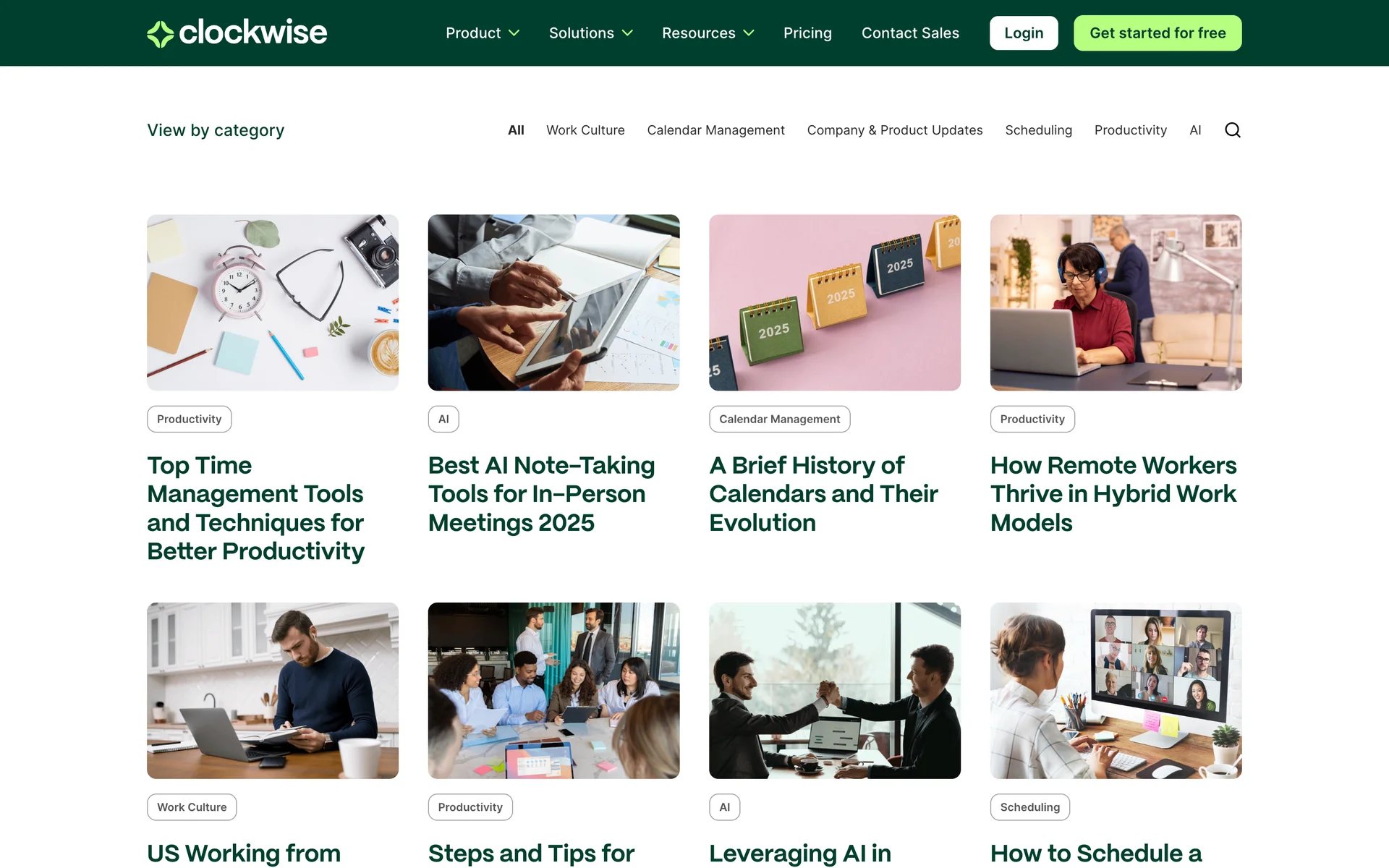Image resolution: width=1389 pixels, height=868 pixels.
Task: Click the video call monitor thumbnail
Action: [1116, 690]
